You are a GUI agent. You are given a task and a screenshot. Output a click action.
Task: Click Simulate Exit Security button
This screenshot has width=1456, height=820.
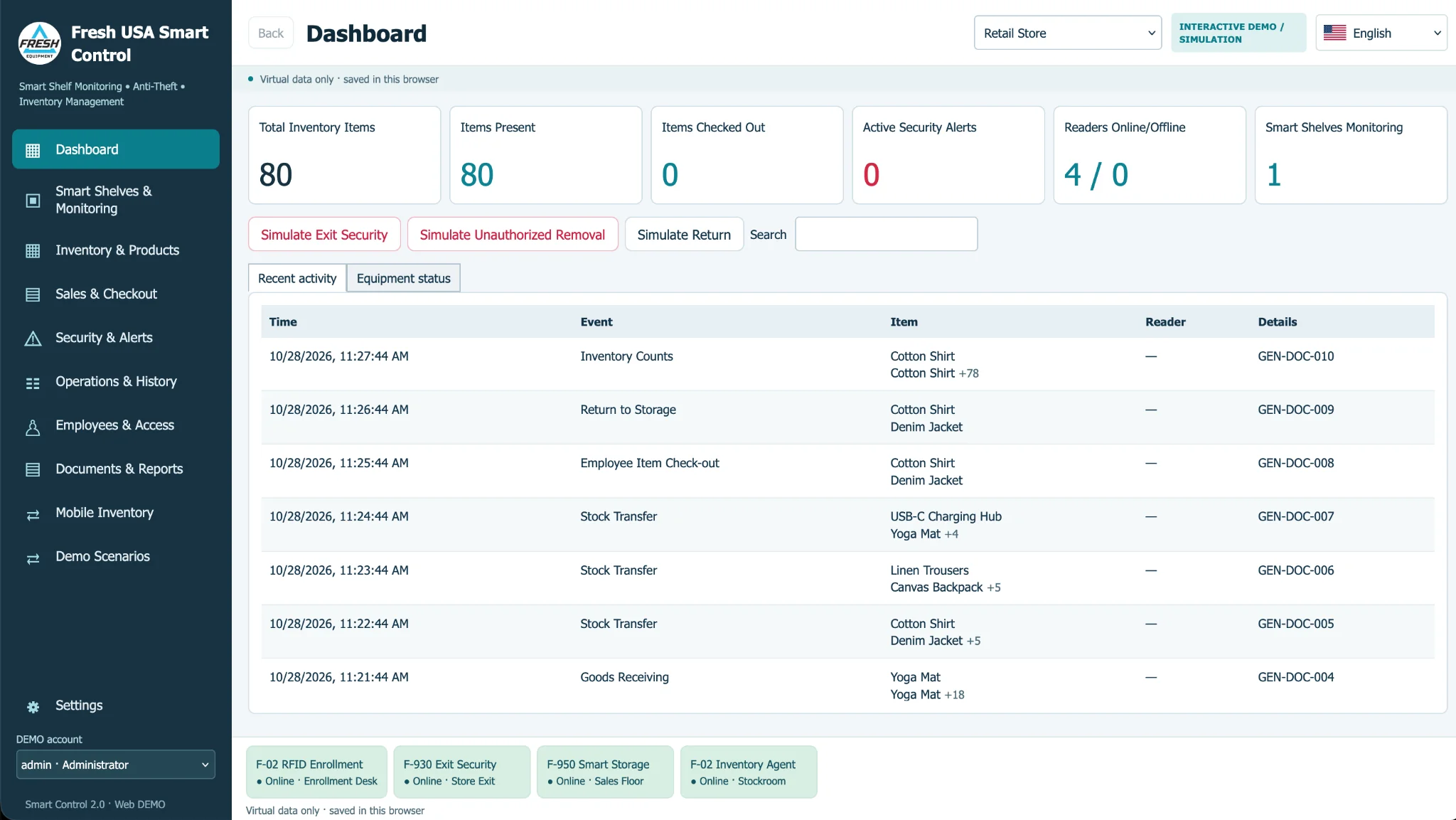coord(324,234)
